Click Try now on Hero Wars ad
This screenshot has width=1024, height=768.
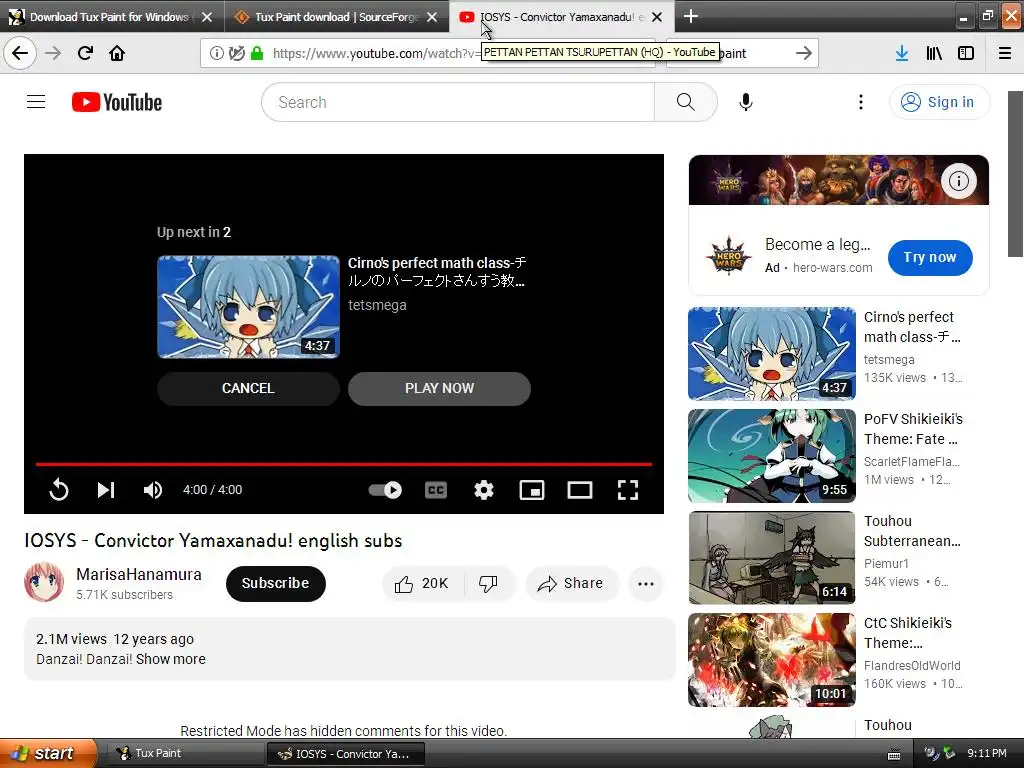pos(930,257)
